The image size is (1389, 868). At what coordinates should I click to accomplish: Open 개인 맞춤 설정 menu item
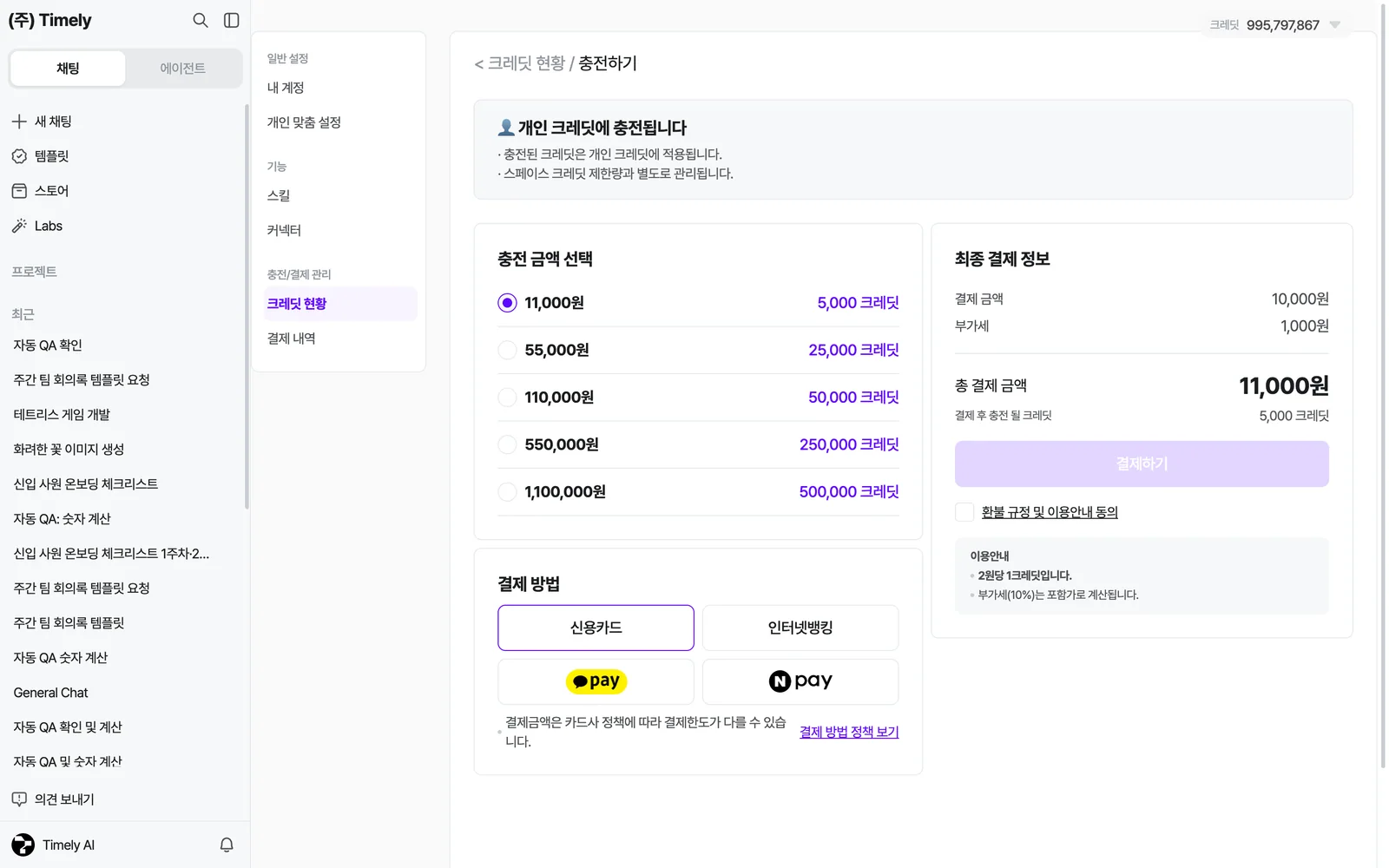(x=339, y=122)
